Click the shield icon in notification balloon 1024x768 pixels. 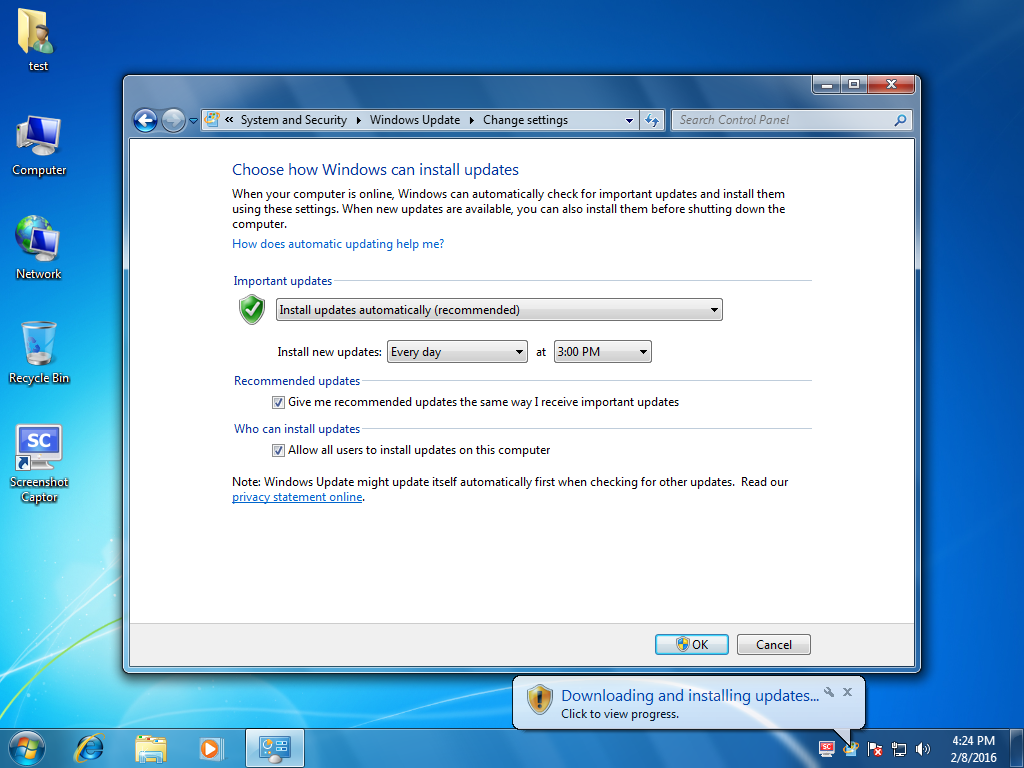point(539,699)
